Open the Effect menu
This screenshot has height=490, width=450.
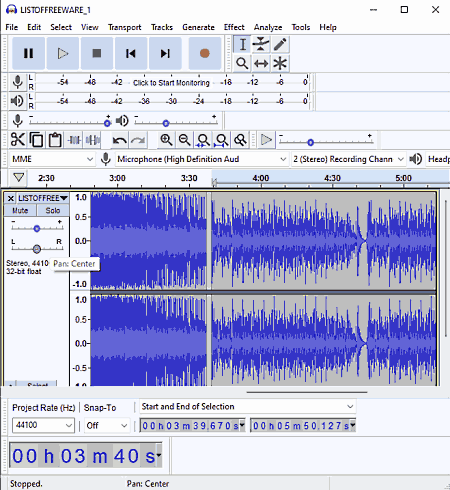pyautogui.click(x=234, y=27)
